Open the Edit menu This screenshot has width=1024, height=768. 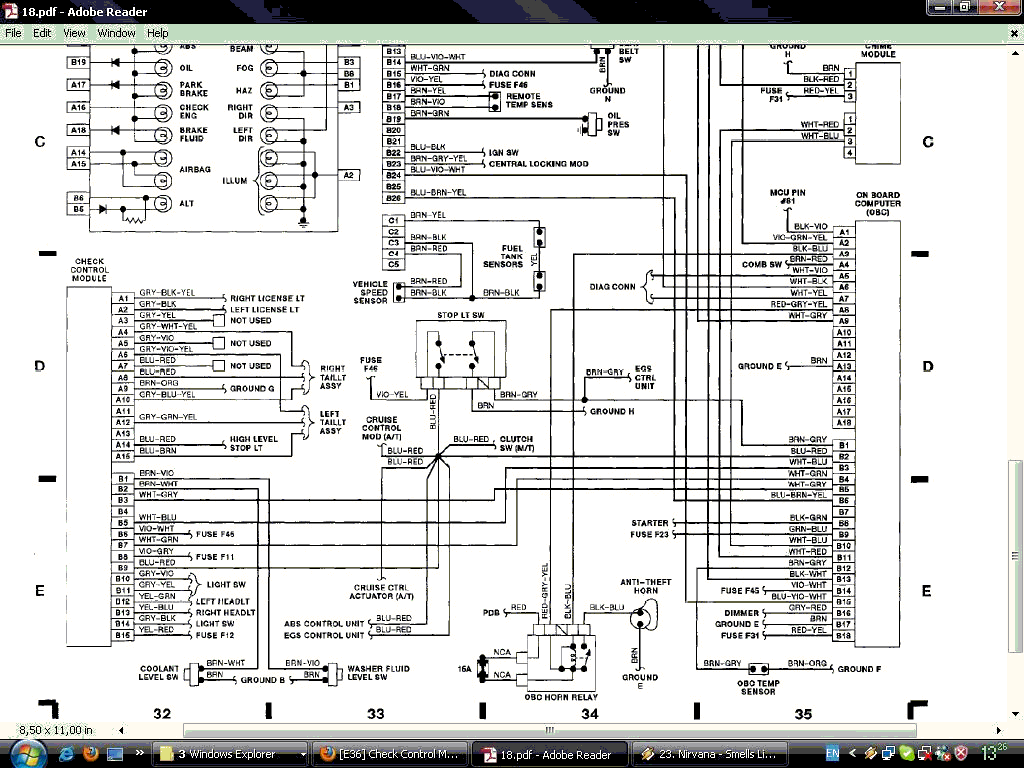pos(42,33)
